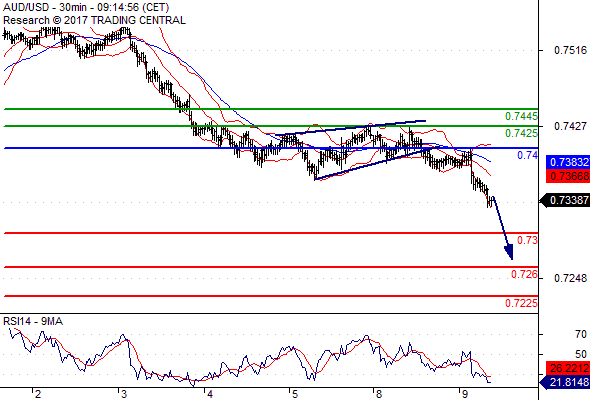The width and height of the screenshot is (590, 400).
Task: Click the blue 0.73832 moving average value tag
Action: tap(568, 162)
